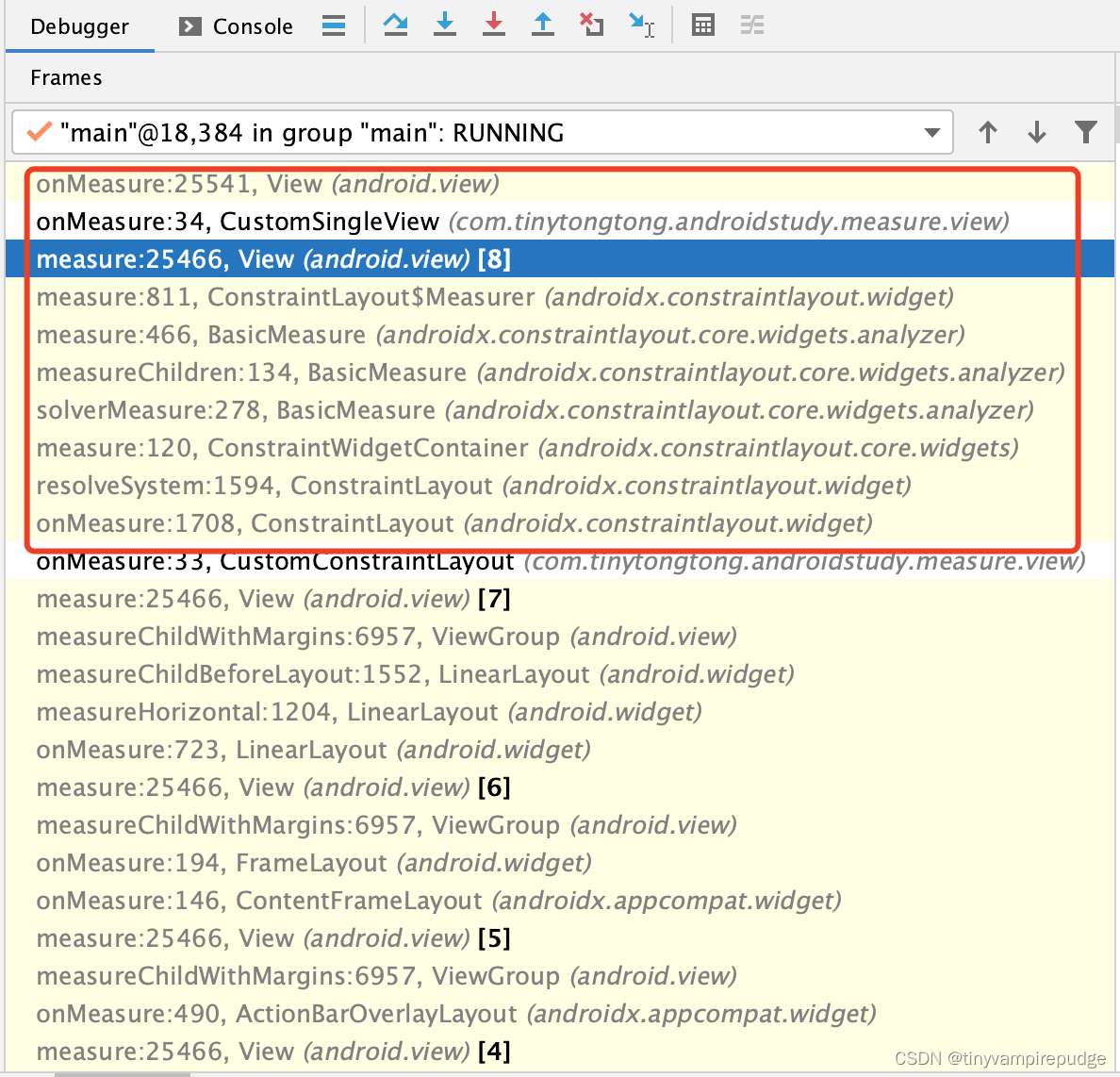The height and width of the screenshot is (1077, 1120).
Task: Open the Console tab
Action: click(236, 26)
